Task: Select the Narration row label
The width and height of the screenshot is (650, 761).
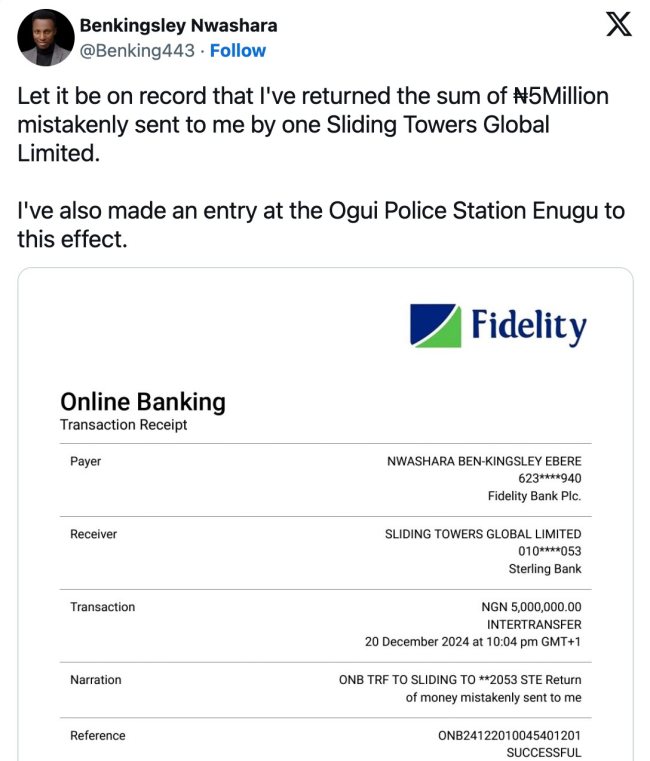Action: (95, 680)
